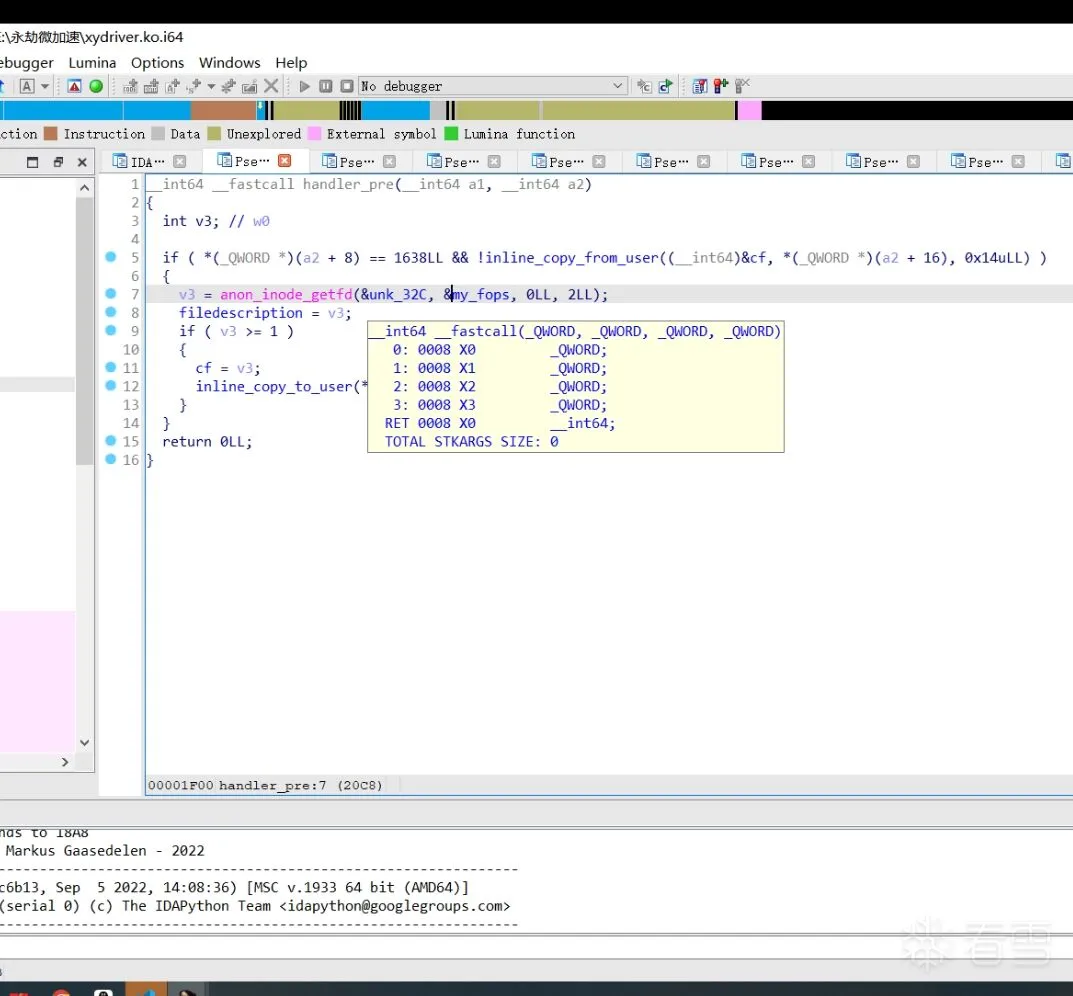Open the Lumina menu
This screenshot has height=996, width=1073.
(92, 62)
